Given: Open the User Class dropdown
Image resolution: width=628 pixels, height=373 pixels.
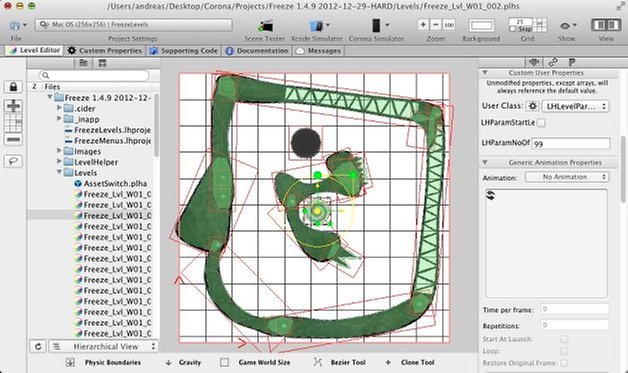Looking at the screenshot, I should (x=575, y=107).
